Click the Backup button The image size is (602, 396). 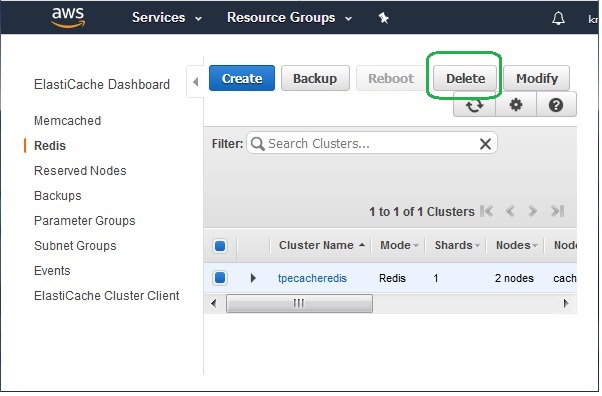(315, 78)
